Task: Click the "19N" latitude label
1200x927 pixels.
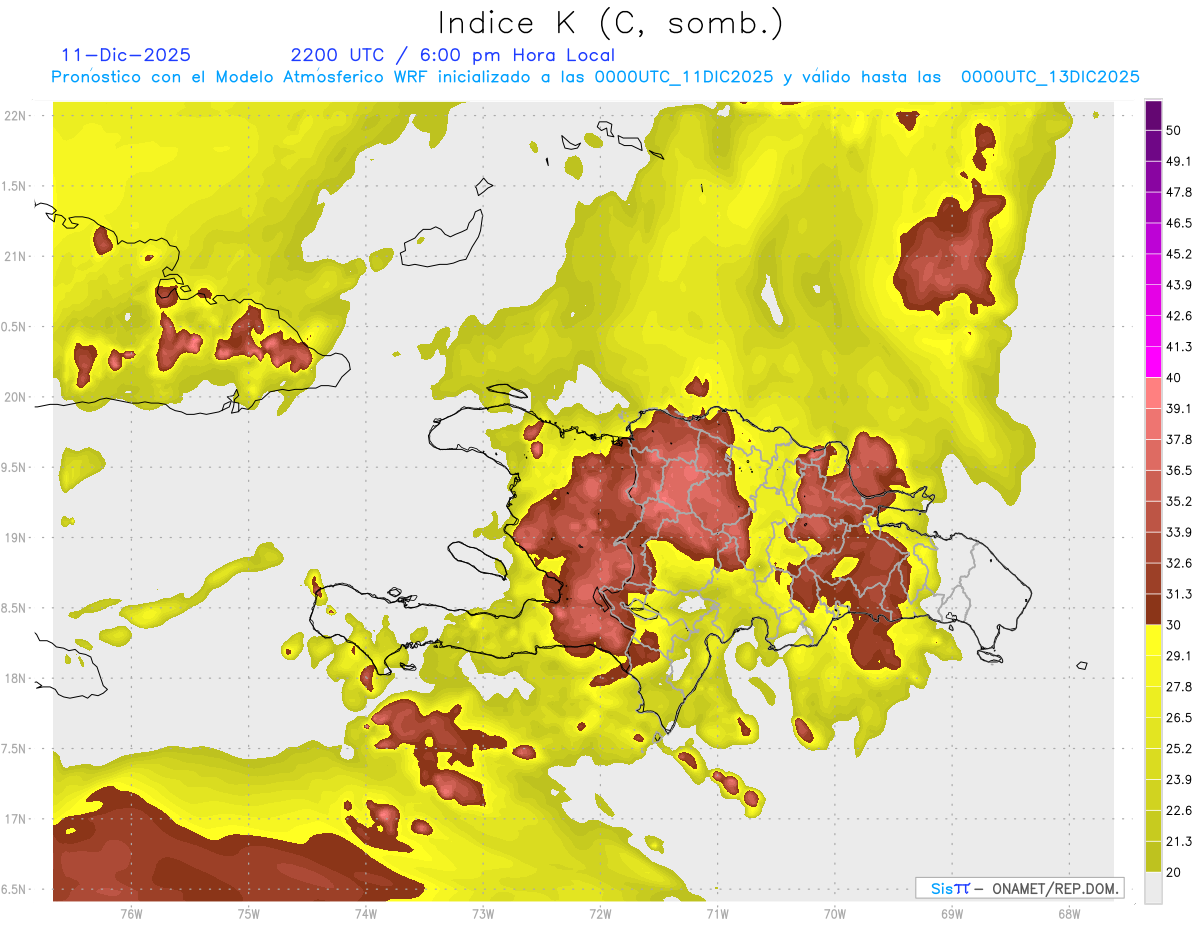Action: pyautogui.click(x=17, y=538)
